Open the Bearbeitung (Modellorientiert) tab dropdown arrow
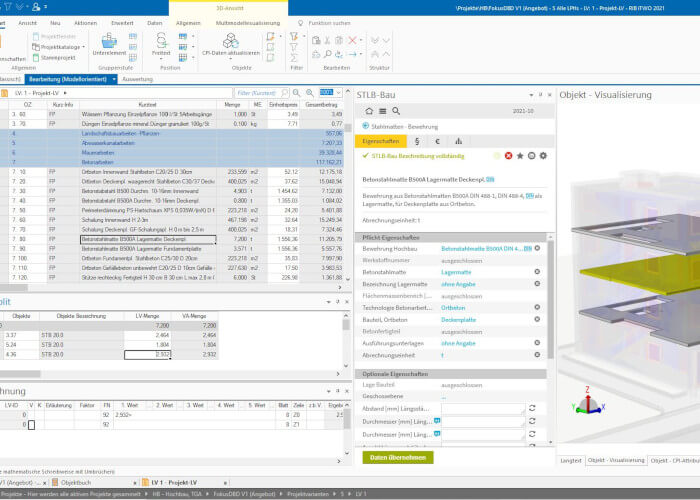700x500 pixels. click(114, 79)
